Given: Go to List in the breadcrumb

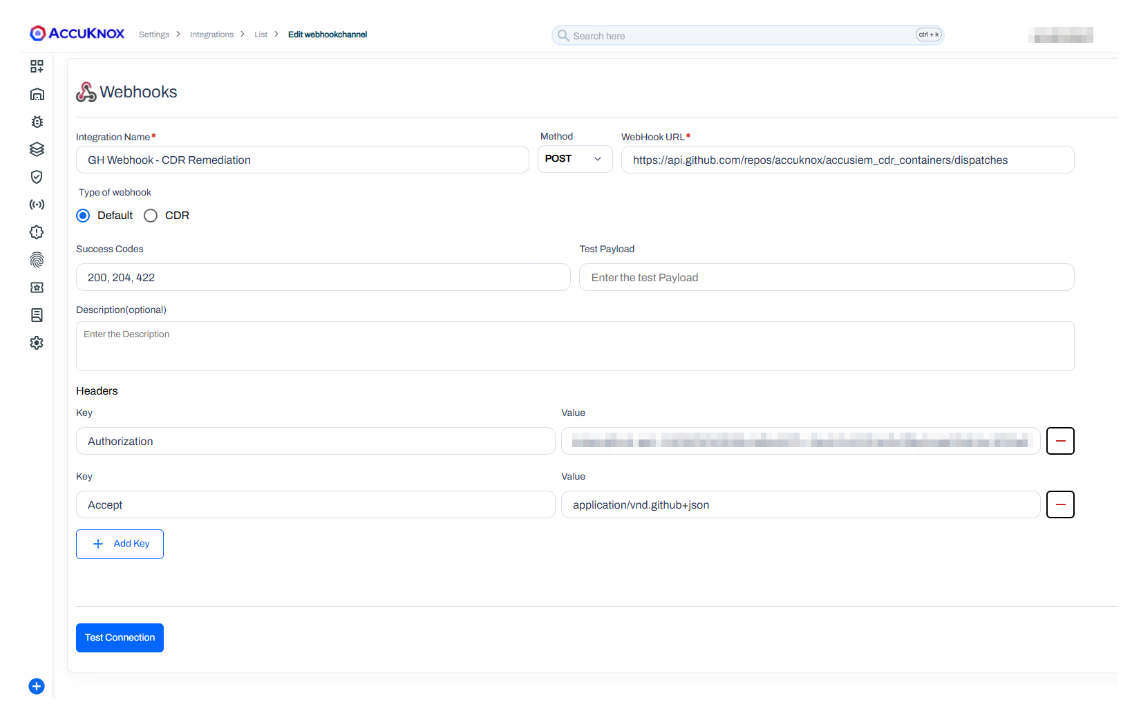Looking at the screenshot, I should [261, 35].
